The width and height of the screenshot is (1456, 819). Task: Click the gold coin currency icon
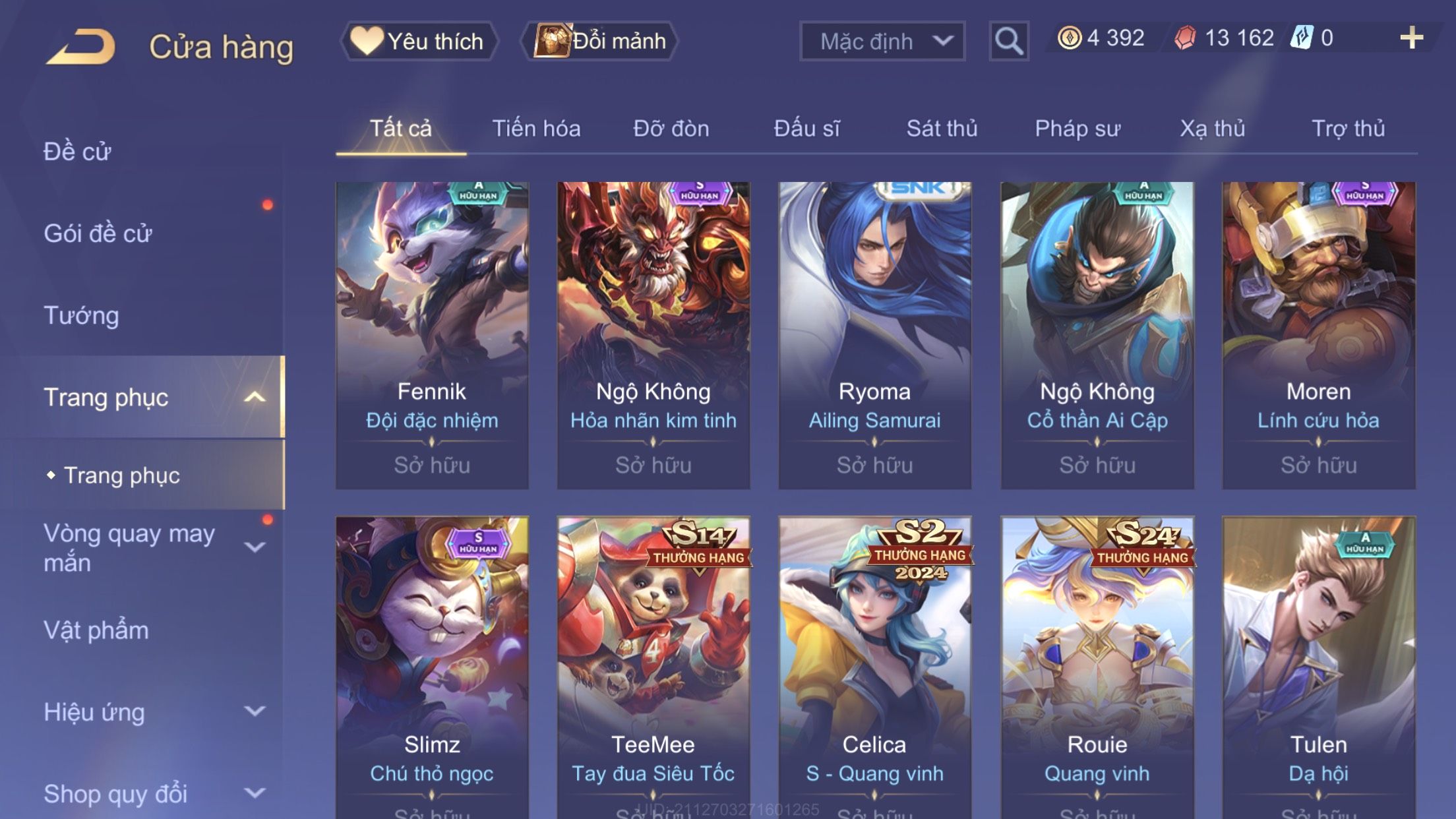pyautogui.click(x=1069, y=38)
